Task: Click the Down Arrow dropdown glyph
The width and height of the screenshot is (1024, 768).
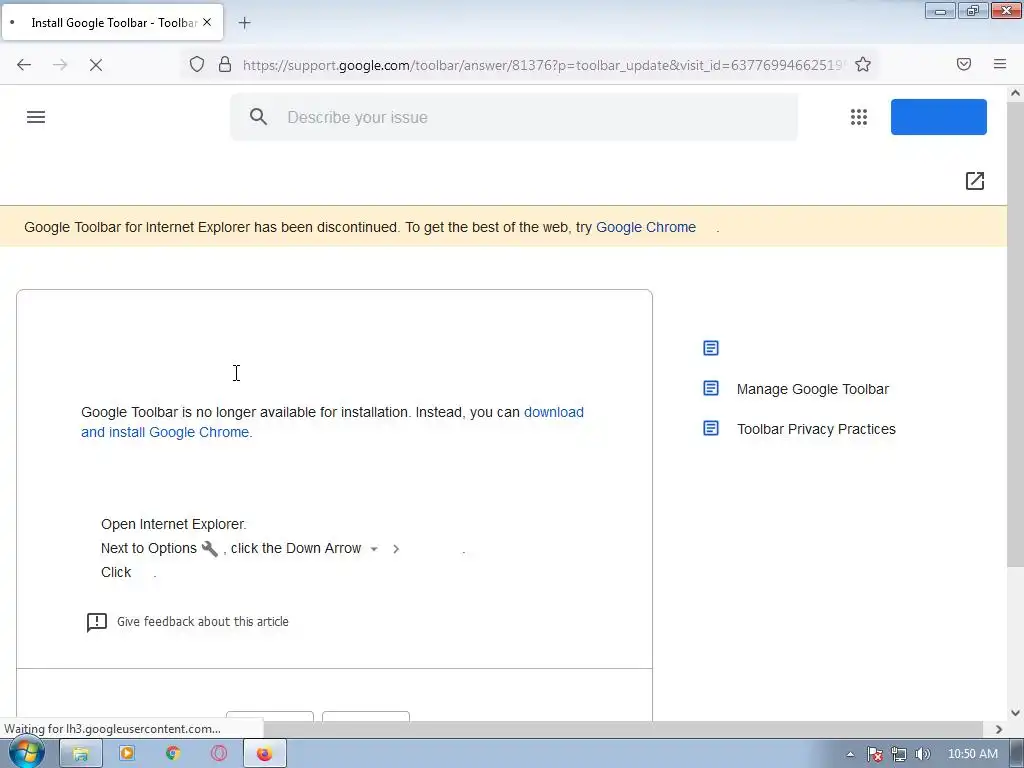Action: coord(374,549)
